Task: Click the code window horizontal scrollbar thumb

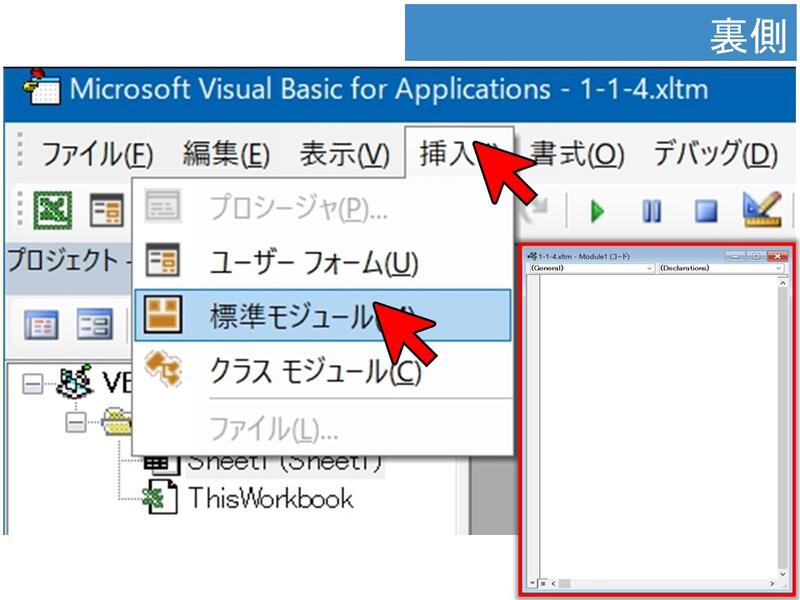Action: (564, 583)
